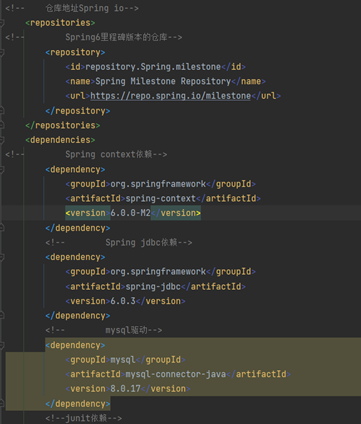Click the closing </repositories> tag

coord(63,125)
